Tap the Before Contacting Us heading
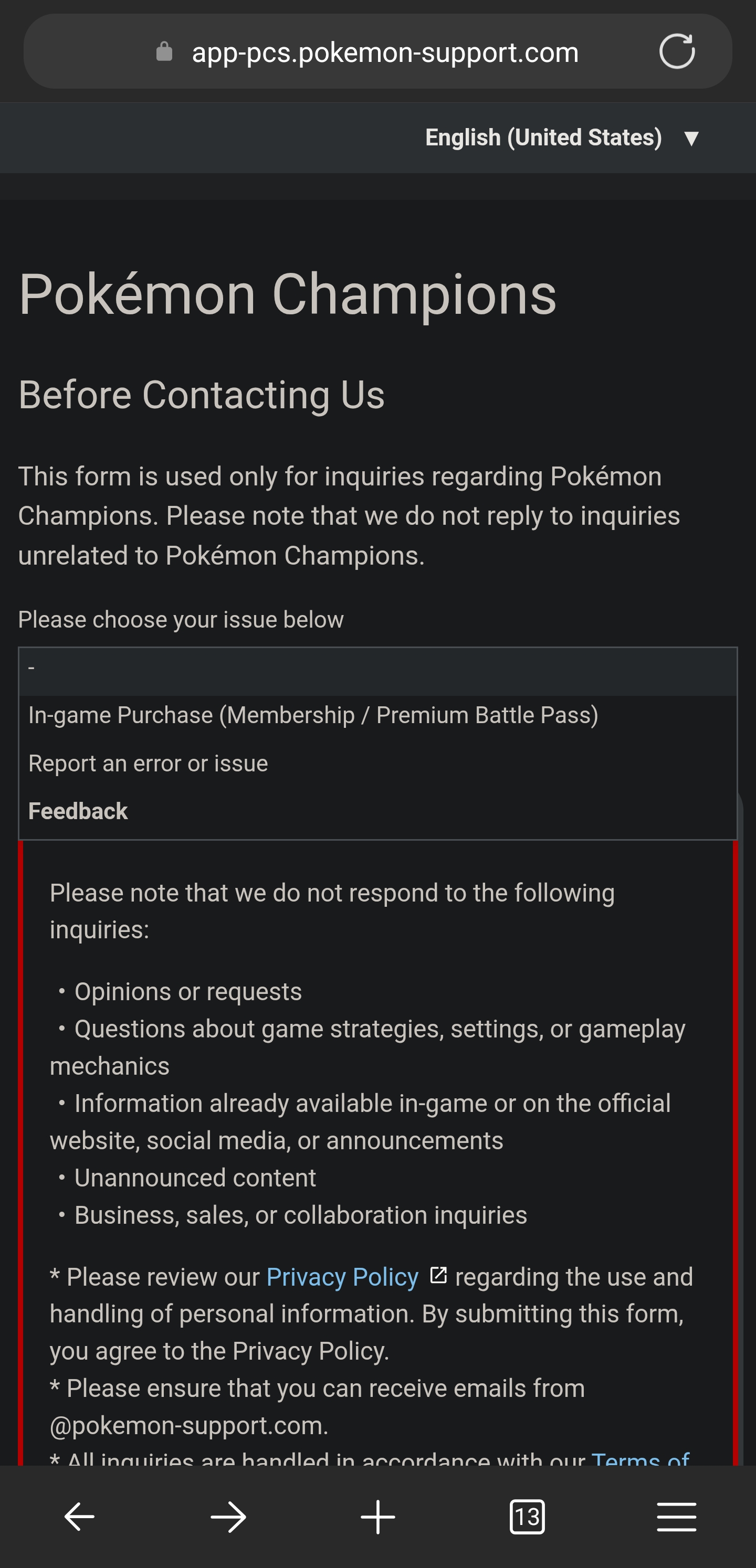 pyautogui.click(x=201, y=395)
